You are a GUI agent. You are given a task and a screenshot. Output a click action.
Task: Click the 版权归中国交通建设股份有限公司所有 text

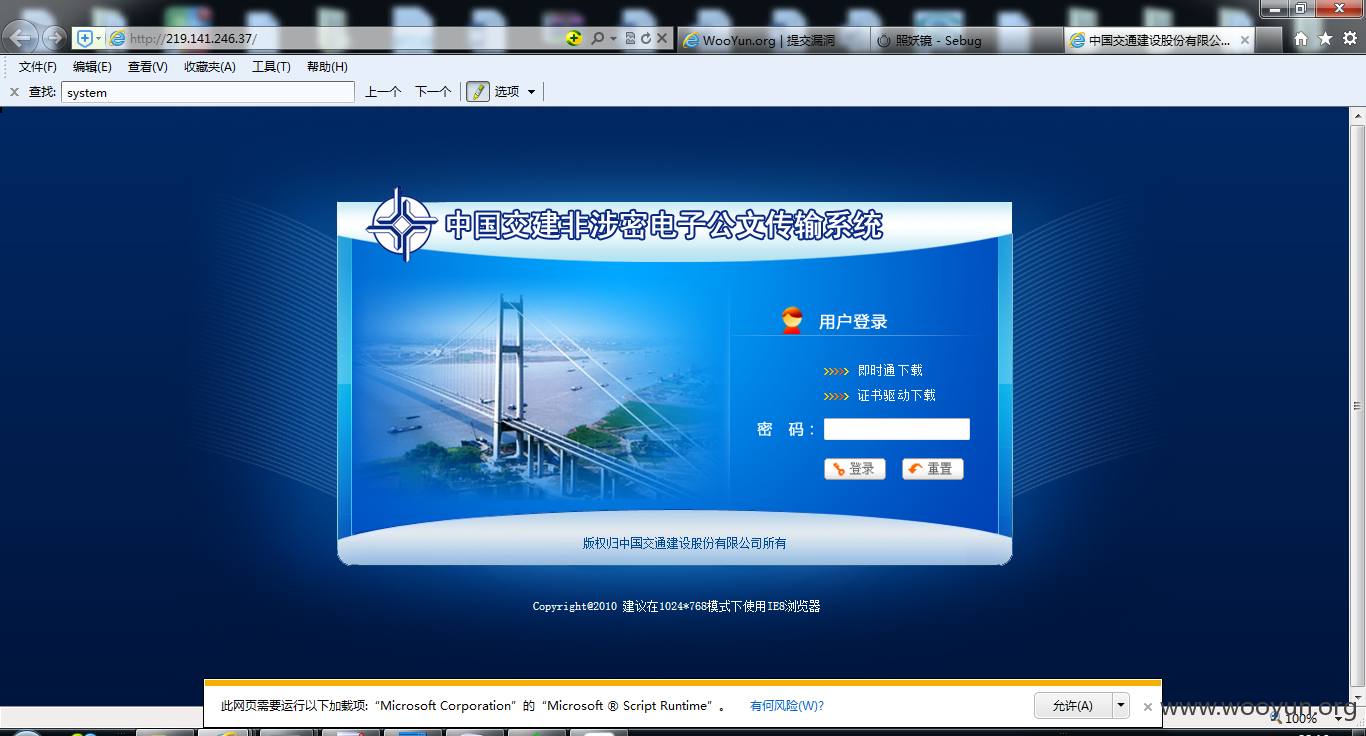coord(685,544)
